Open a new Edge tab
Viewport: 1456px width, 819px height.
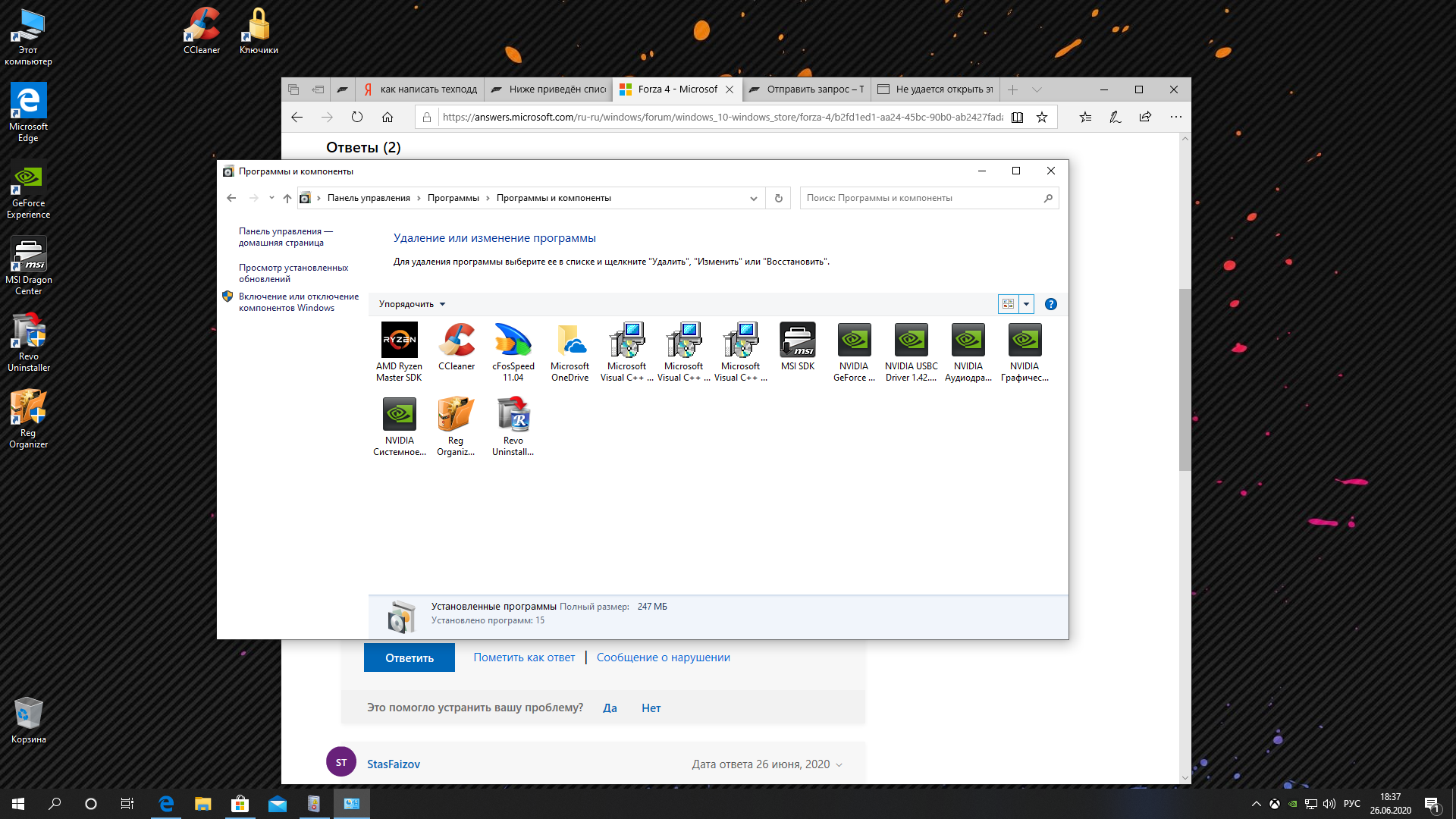pos(1012,89)
